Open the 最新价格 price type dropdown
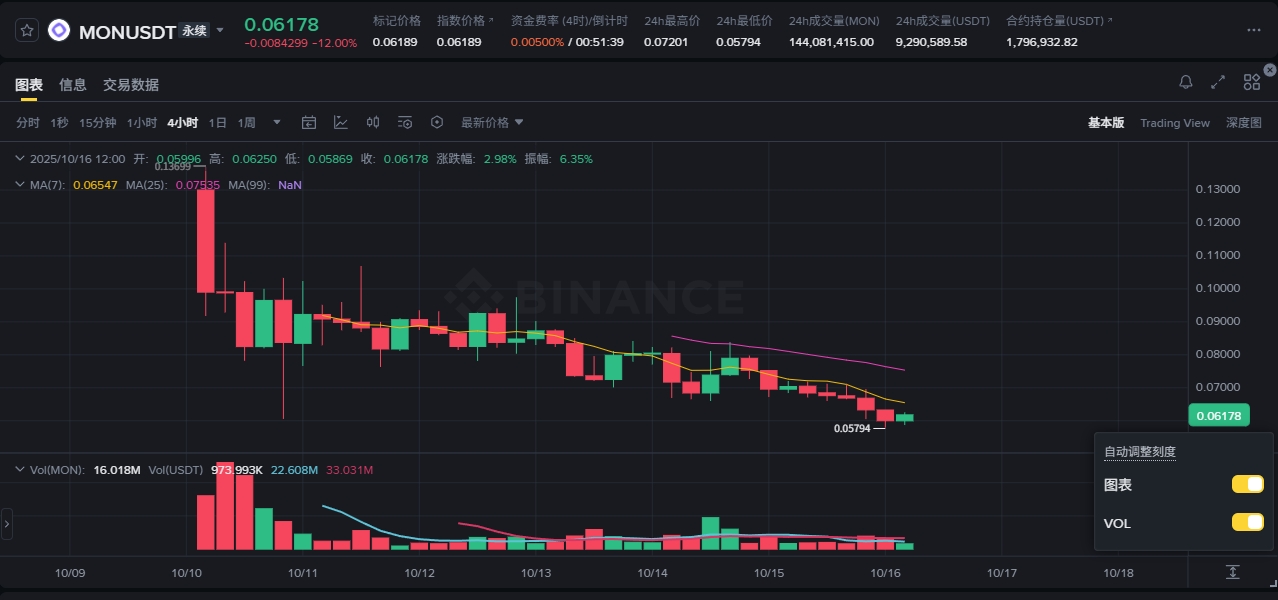 (492, 123)
